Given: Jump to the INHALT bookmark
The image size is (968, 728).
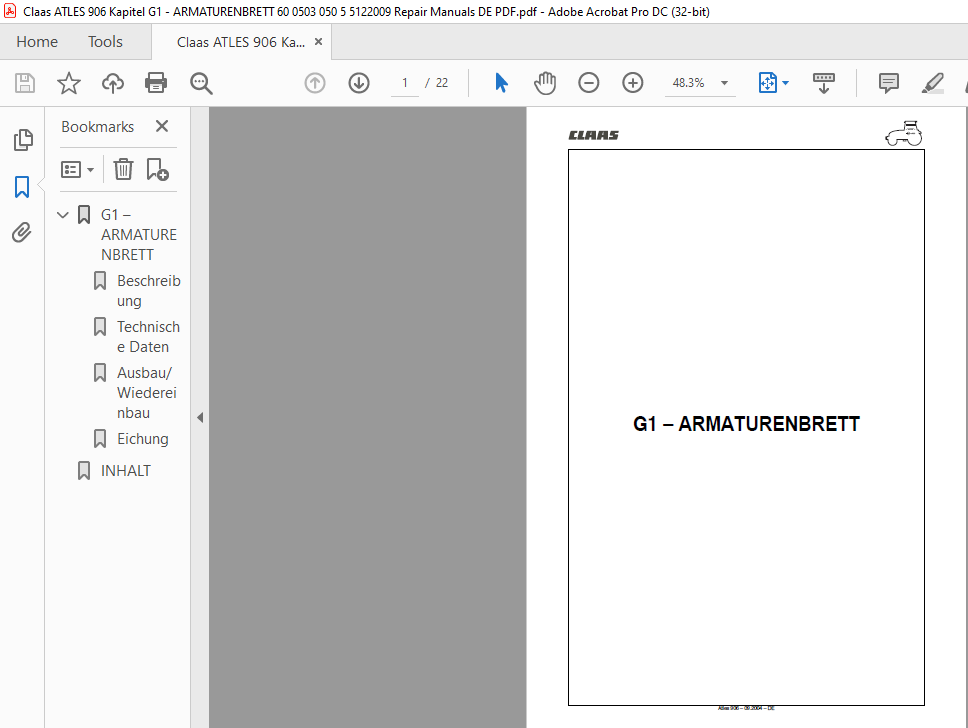Looking at the screenshot, I should pyautogui.click(x=126, y=471).
